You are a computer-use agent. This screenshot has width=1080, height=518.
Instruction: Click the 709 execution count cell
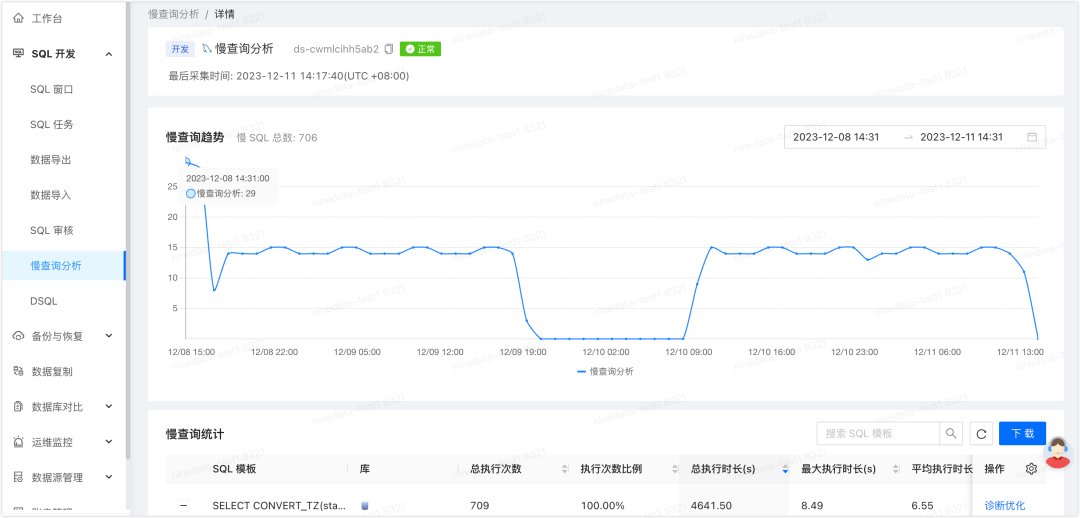pyautogui.click(x=479, y=506)
